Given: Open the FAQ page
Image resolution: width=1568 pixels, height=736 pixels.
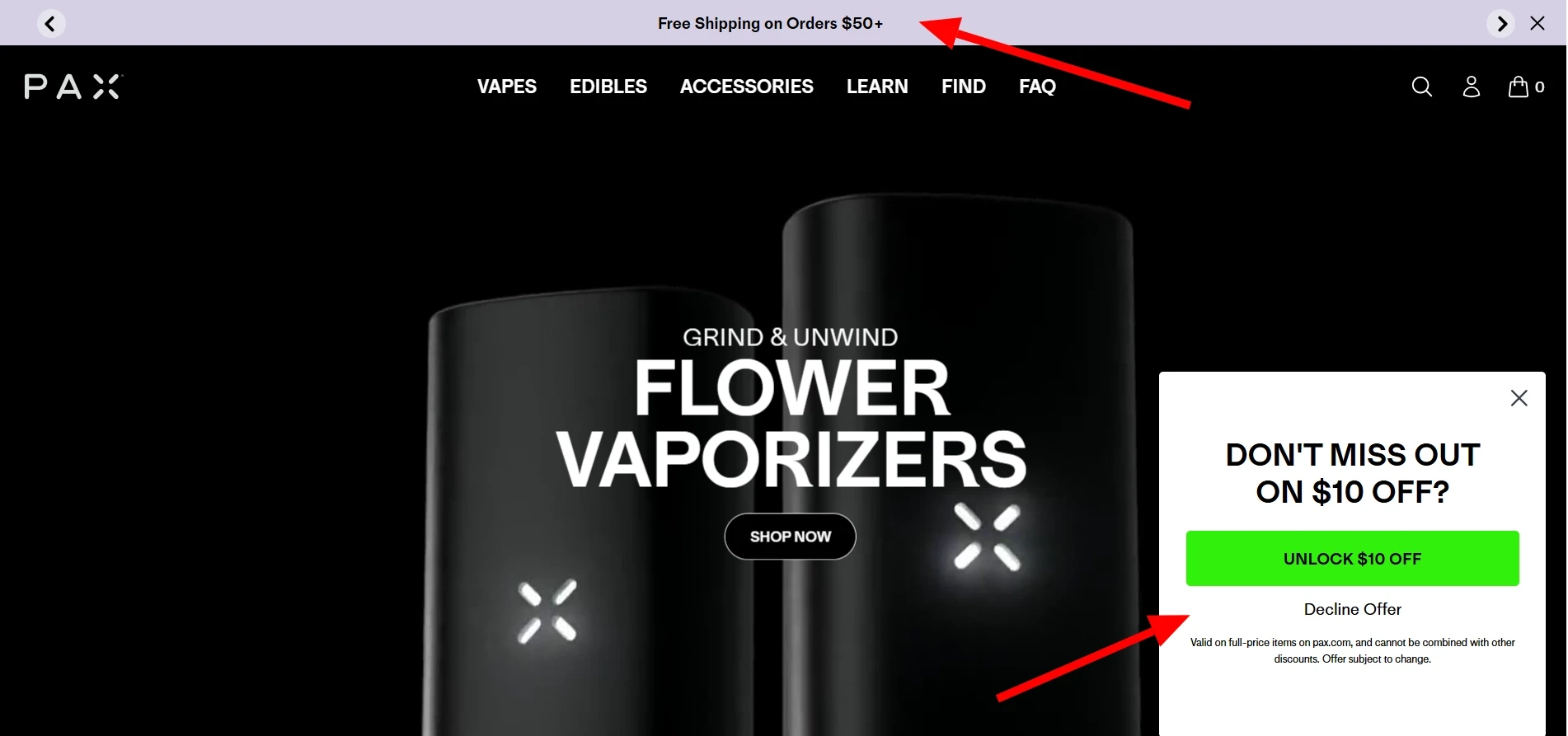Looking at the screenshot, I should (x=1037, y=87).
